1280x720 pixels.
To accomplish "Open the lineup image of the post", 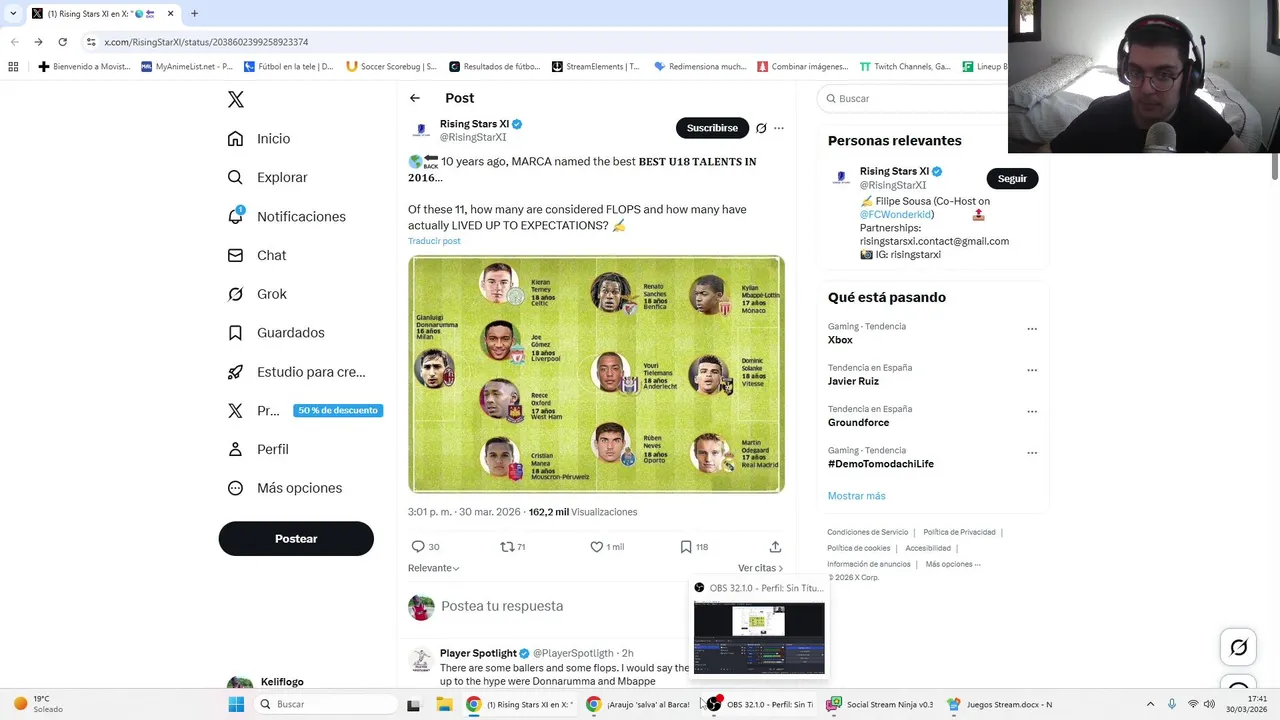I will (596, 374).
